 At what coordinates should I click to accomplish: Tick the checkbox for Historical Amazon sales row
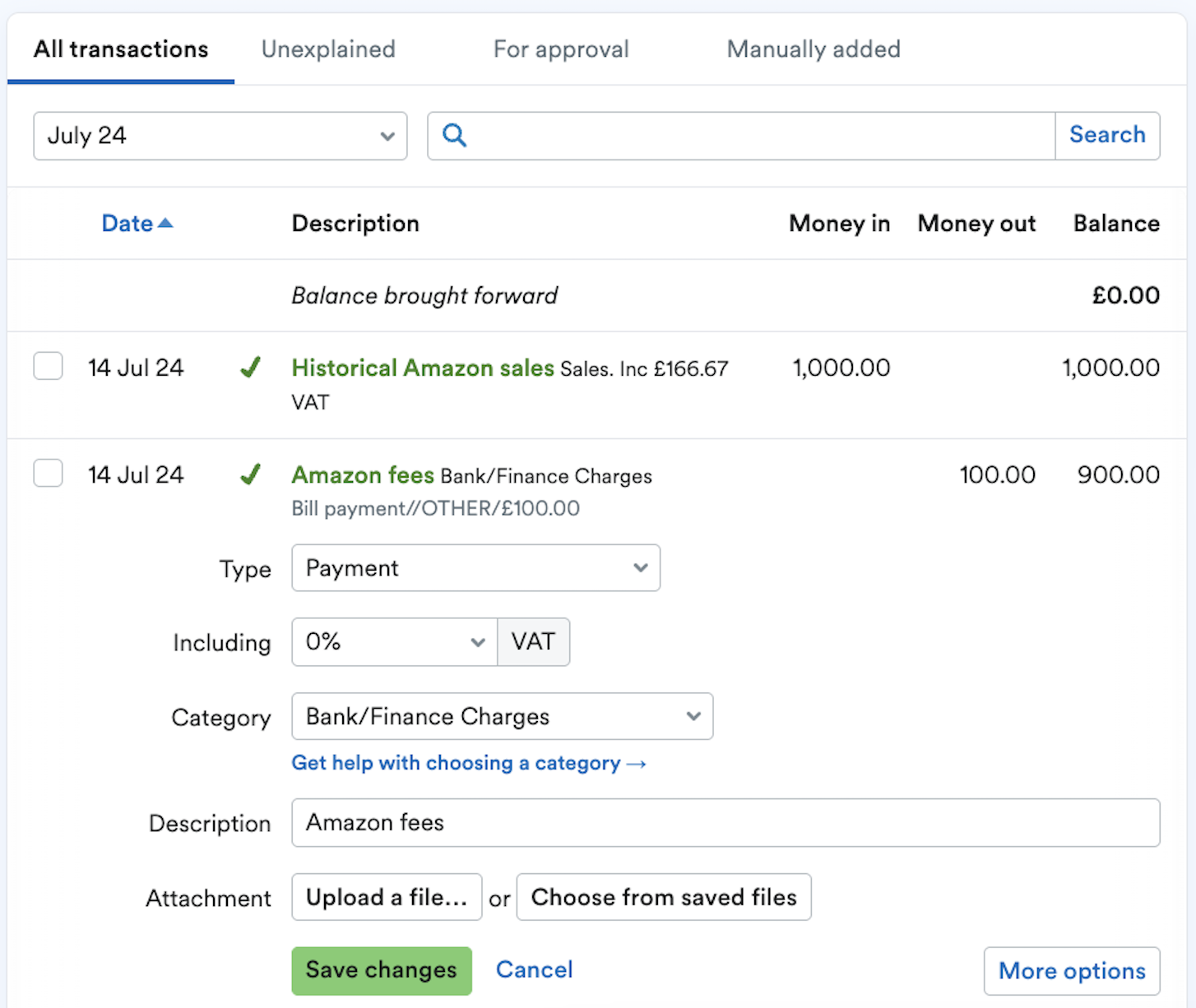(x=48, y=366)
